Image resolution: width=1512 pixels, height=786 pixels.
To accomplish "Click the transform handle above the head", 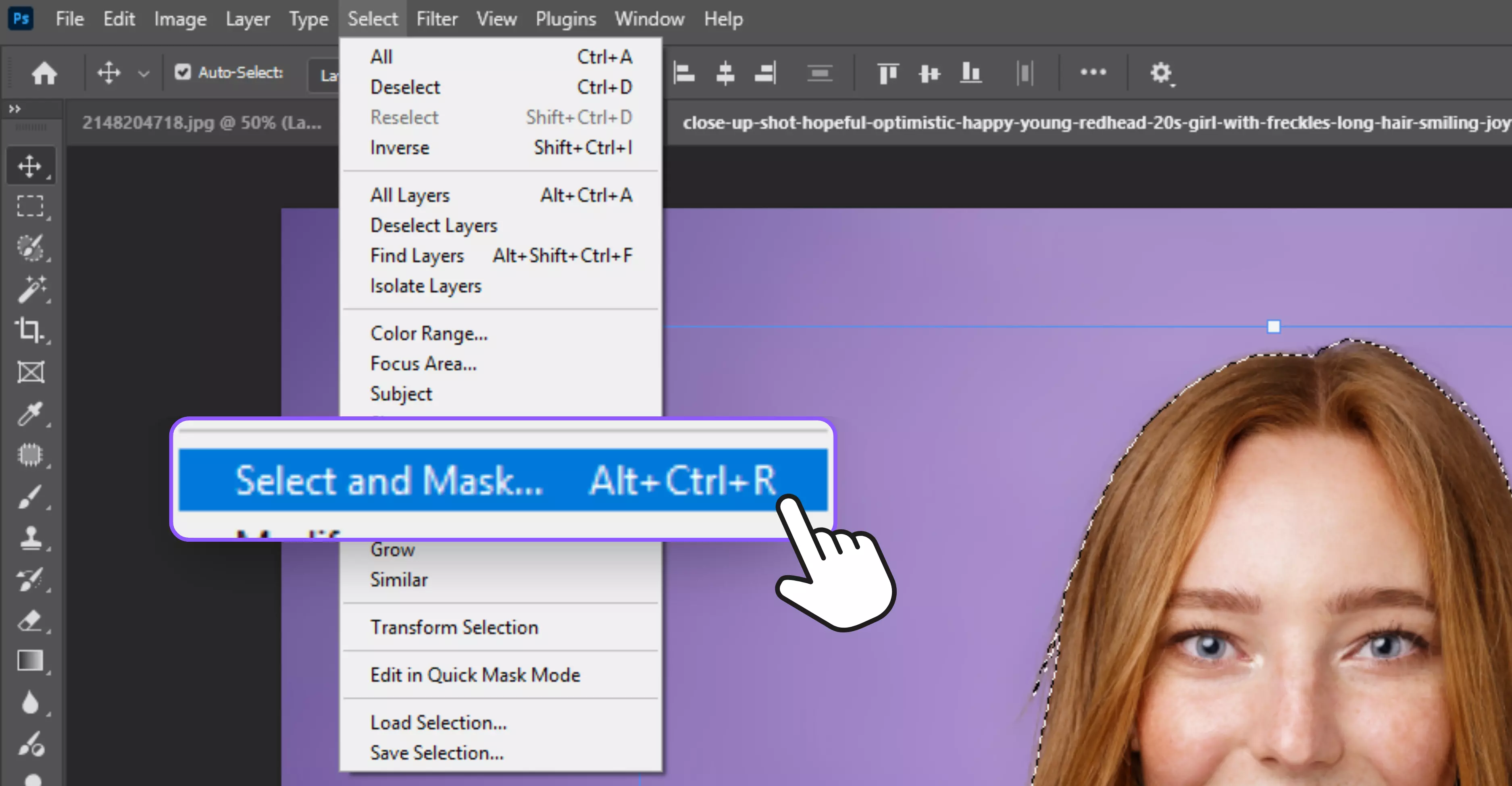I will click(1273, 326).
